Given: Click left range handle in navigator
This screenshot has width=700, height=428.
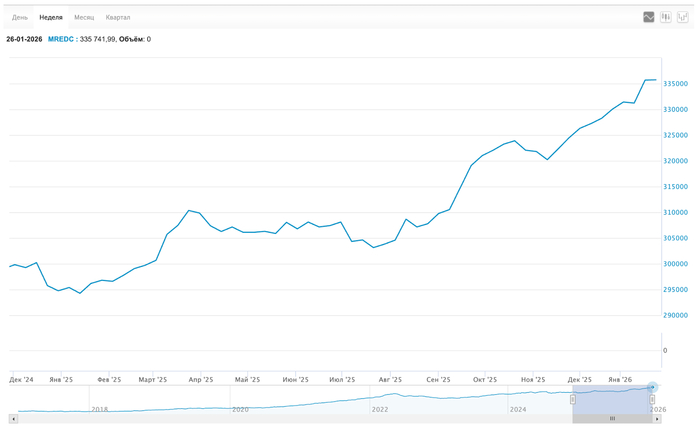Looking at the screenshot, I should pos(573,400).
